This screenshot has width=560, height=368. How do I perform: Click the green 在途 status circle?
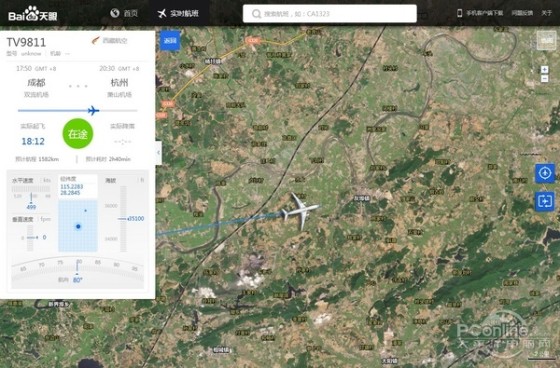78,134
